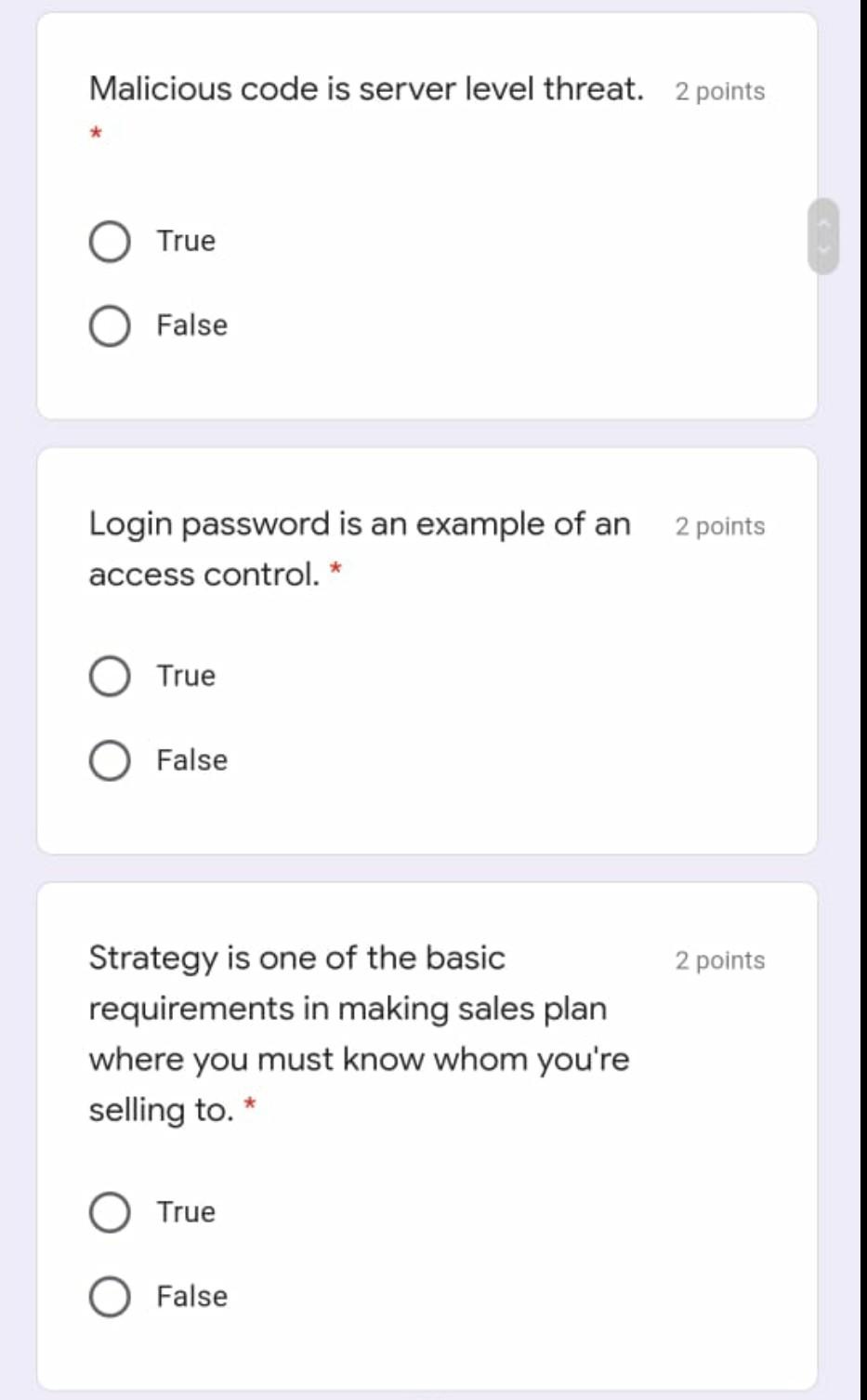Click the red asterisk after 'access control.'
Image resolution: width=867 pixels, height=1400 pixels.
[338, 571]
